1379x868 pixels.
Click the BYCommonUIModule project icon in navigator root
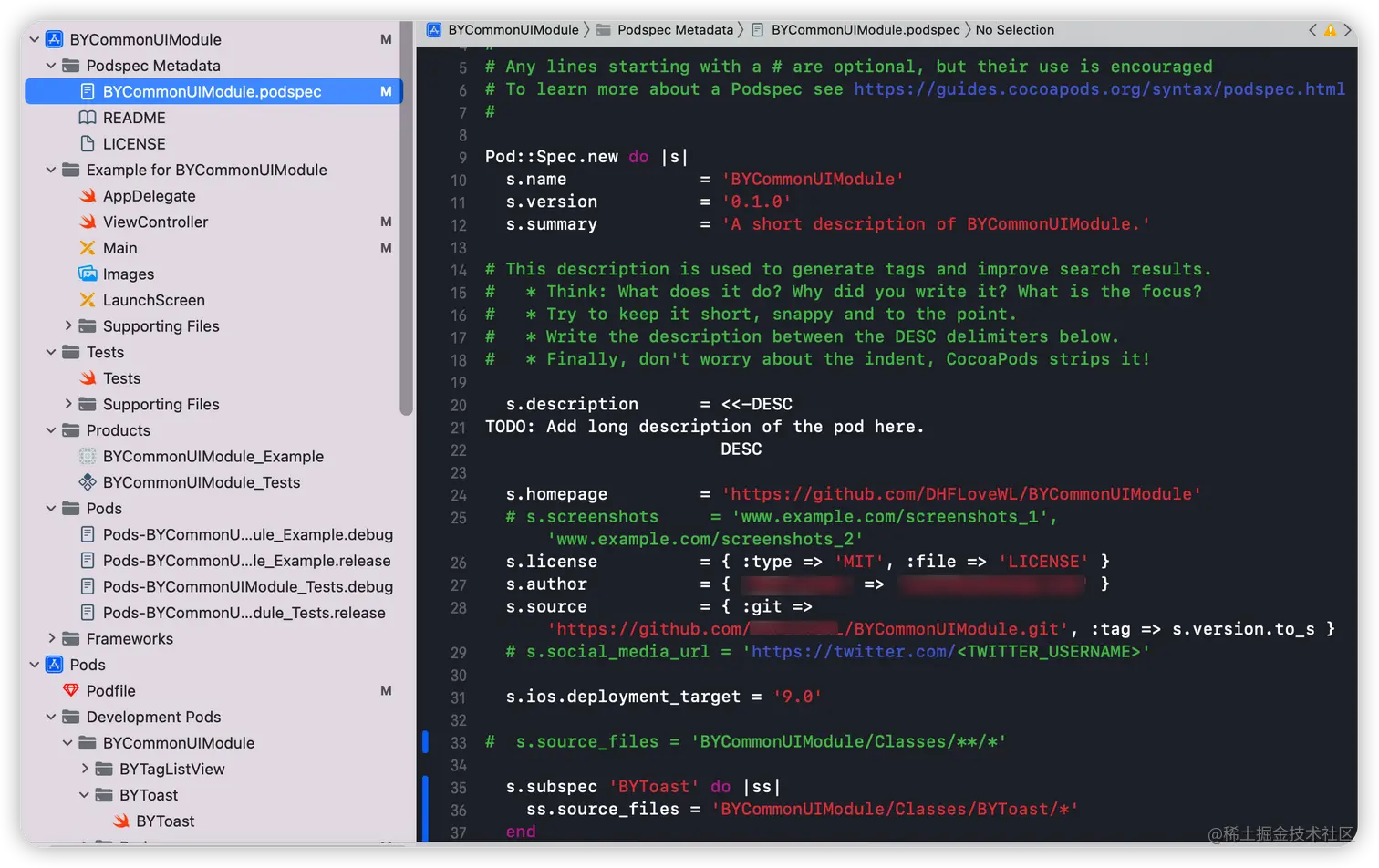(x=55, y=39)
